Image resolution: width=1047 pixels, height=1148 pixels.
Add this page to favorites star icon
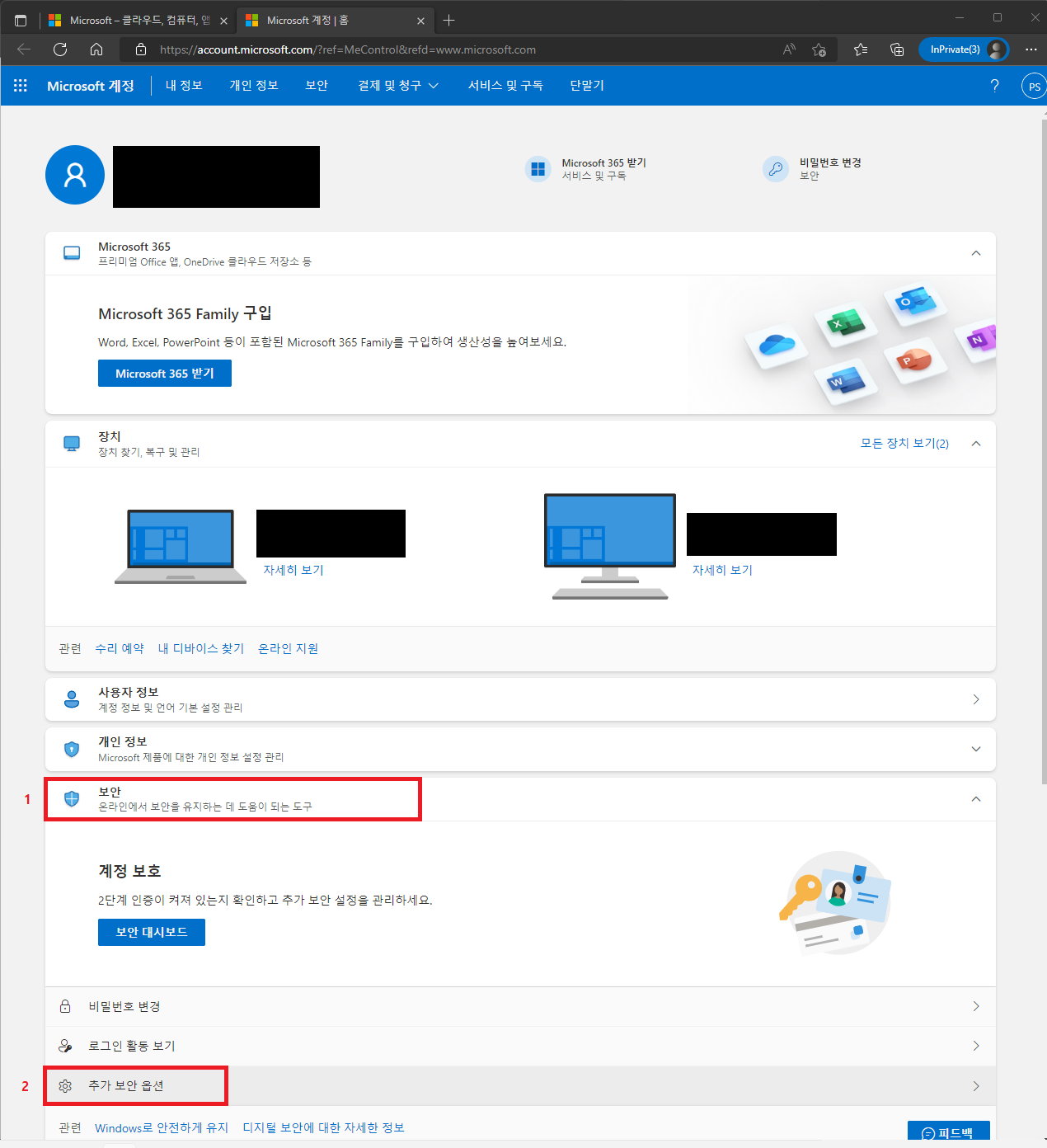(x=819, y=49)
